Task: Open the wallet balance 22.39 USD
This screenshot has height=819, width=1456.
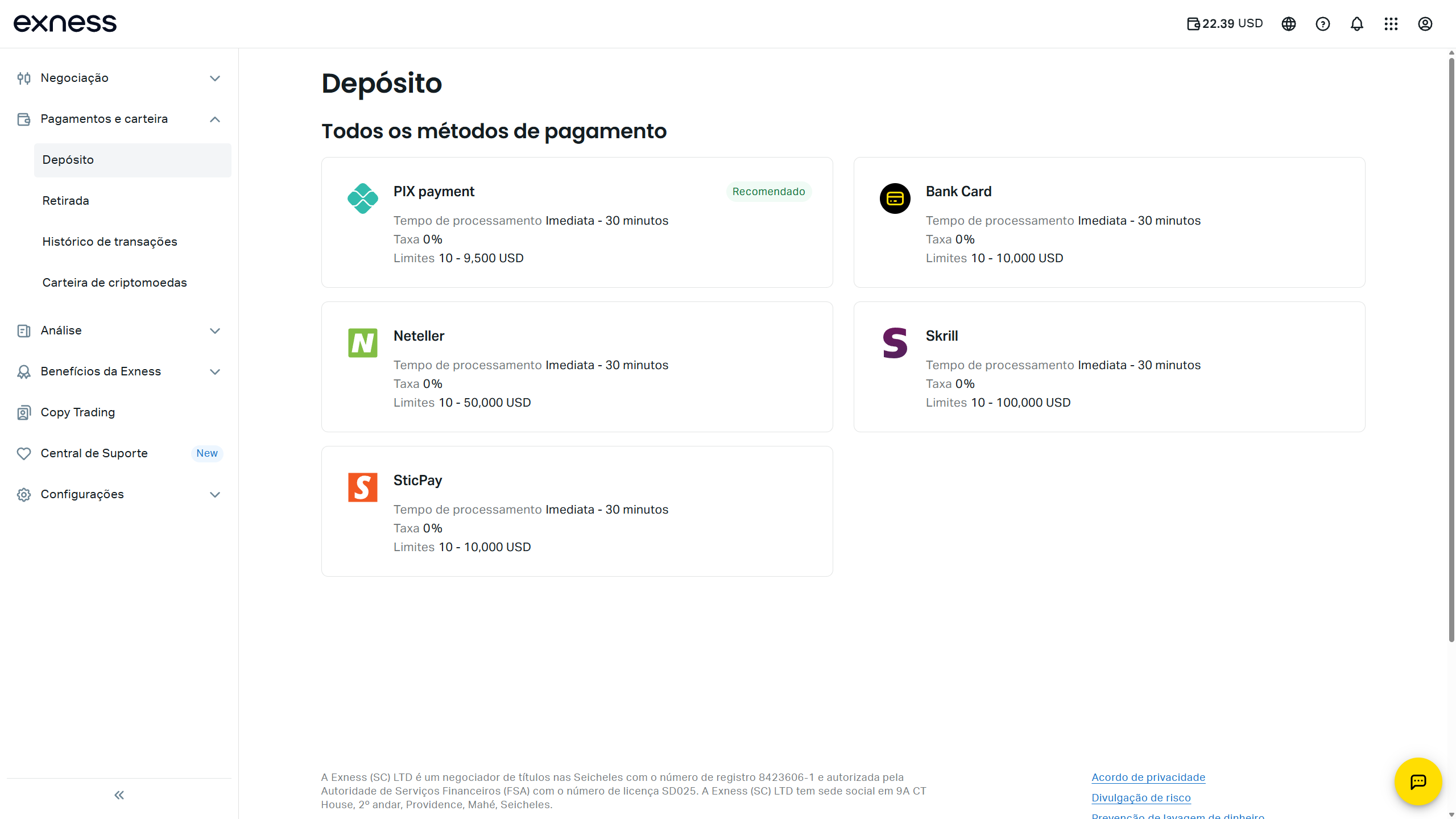Action: (x=1225, y=23)
